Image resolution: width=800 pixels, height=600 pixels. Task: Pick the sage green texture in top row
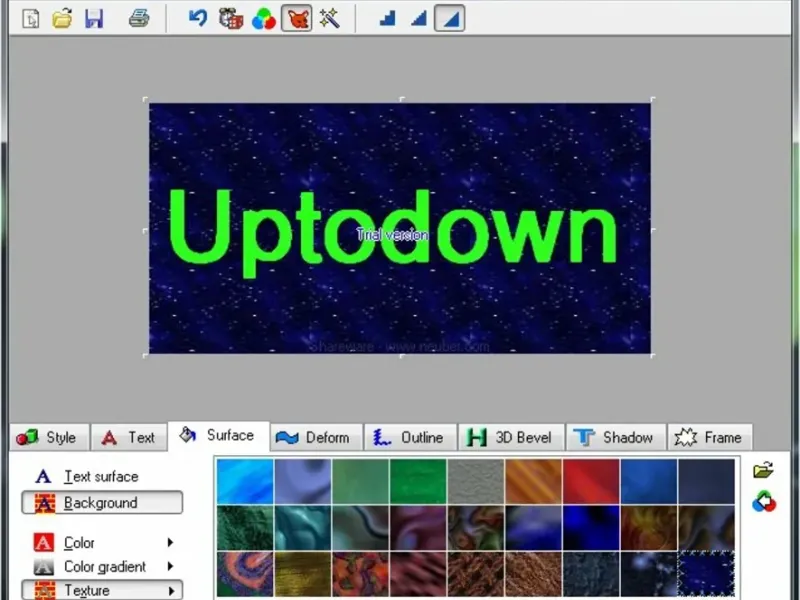coord(360,481)
